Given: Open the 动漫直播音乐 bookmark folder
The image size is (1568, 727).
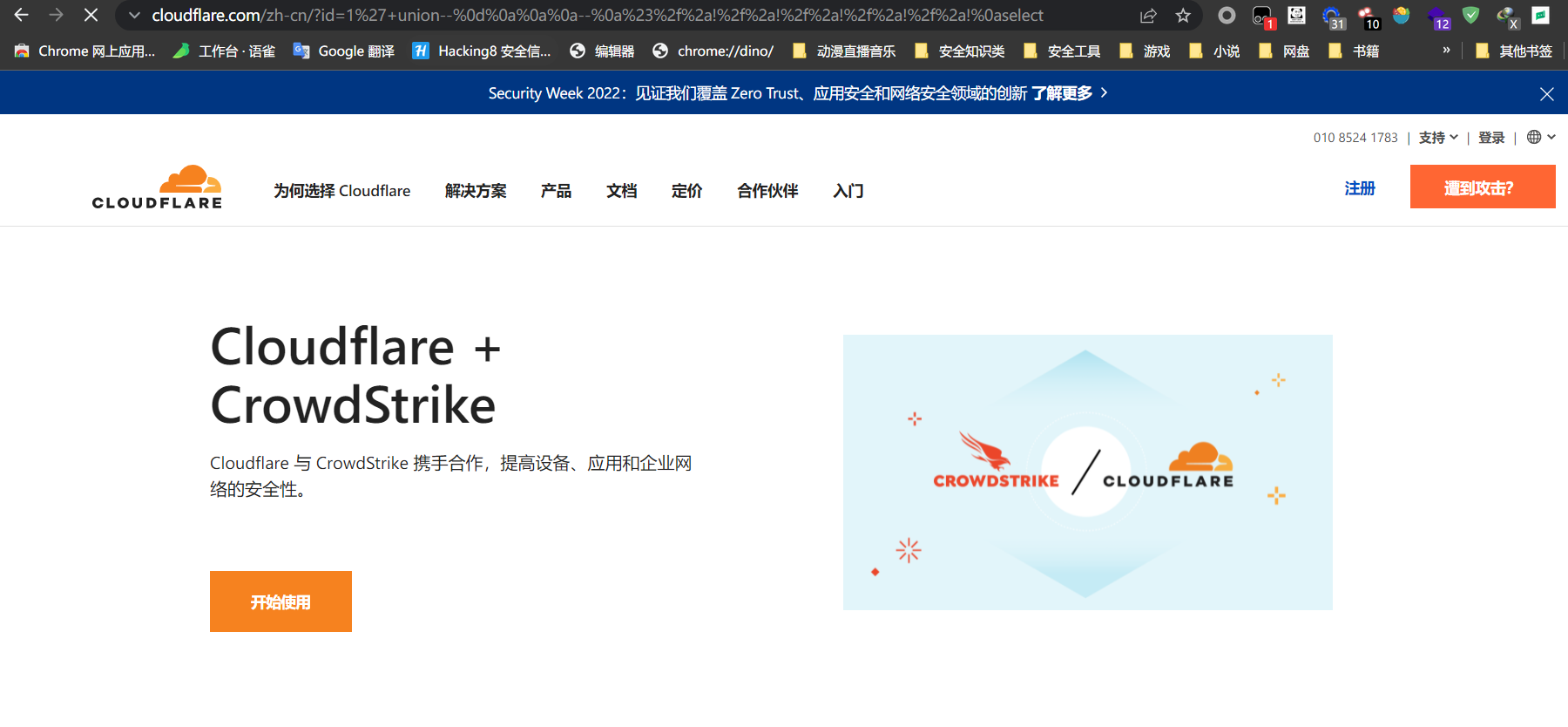Looking at the screenshot, I should 843,51.
